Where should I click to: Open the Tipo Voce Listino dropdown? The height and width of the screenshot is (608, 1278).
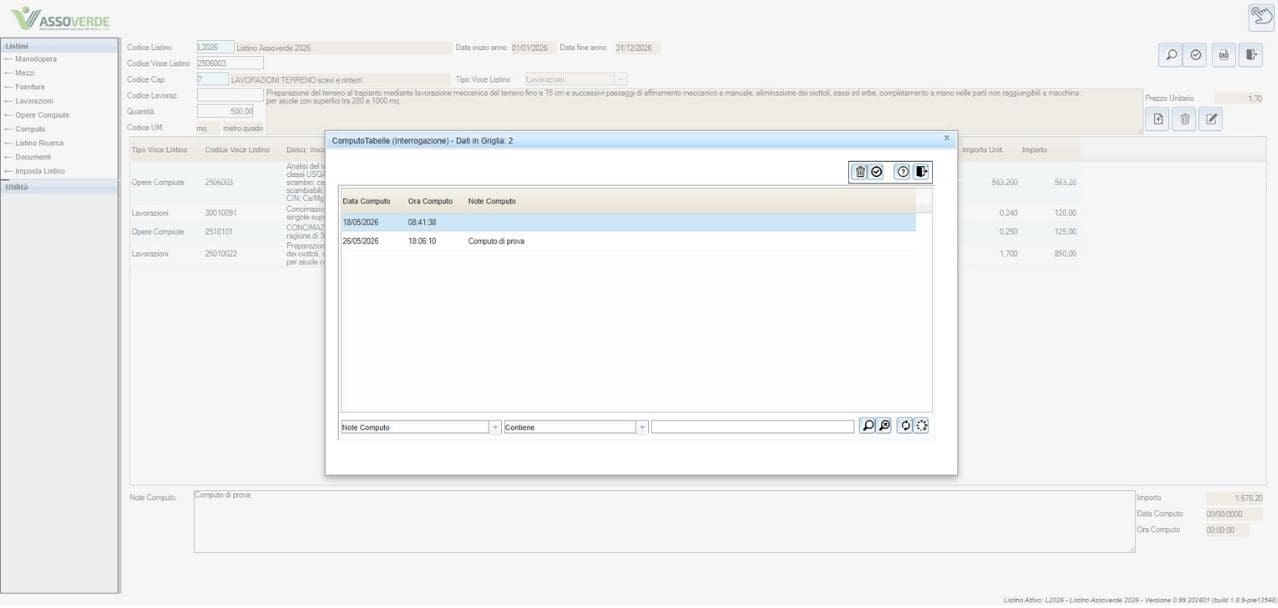(x=621, y=79)
